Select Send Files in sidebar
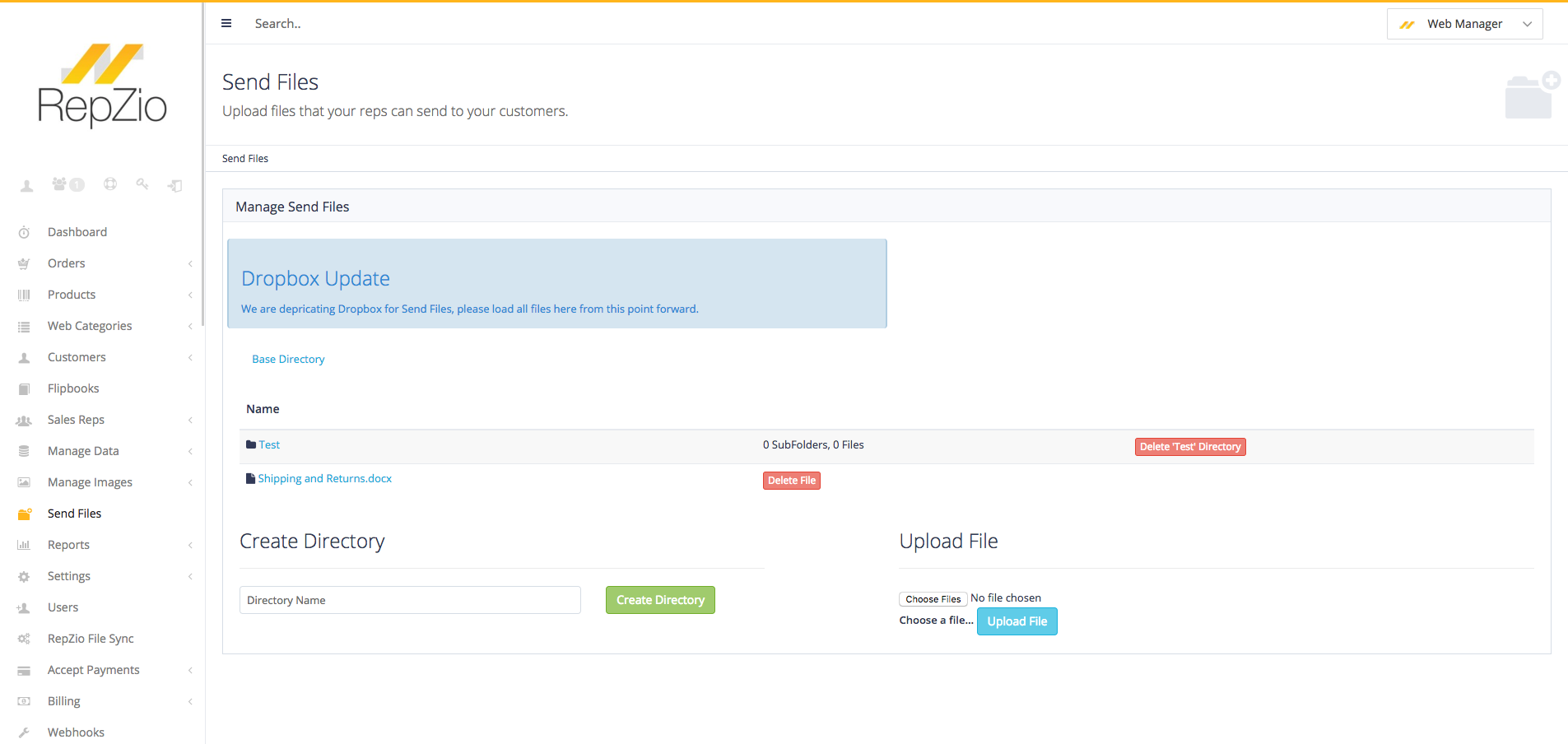 pyautogui.click(x=74, y=514)
